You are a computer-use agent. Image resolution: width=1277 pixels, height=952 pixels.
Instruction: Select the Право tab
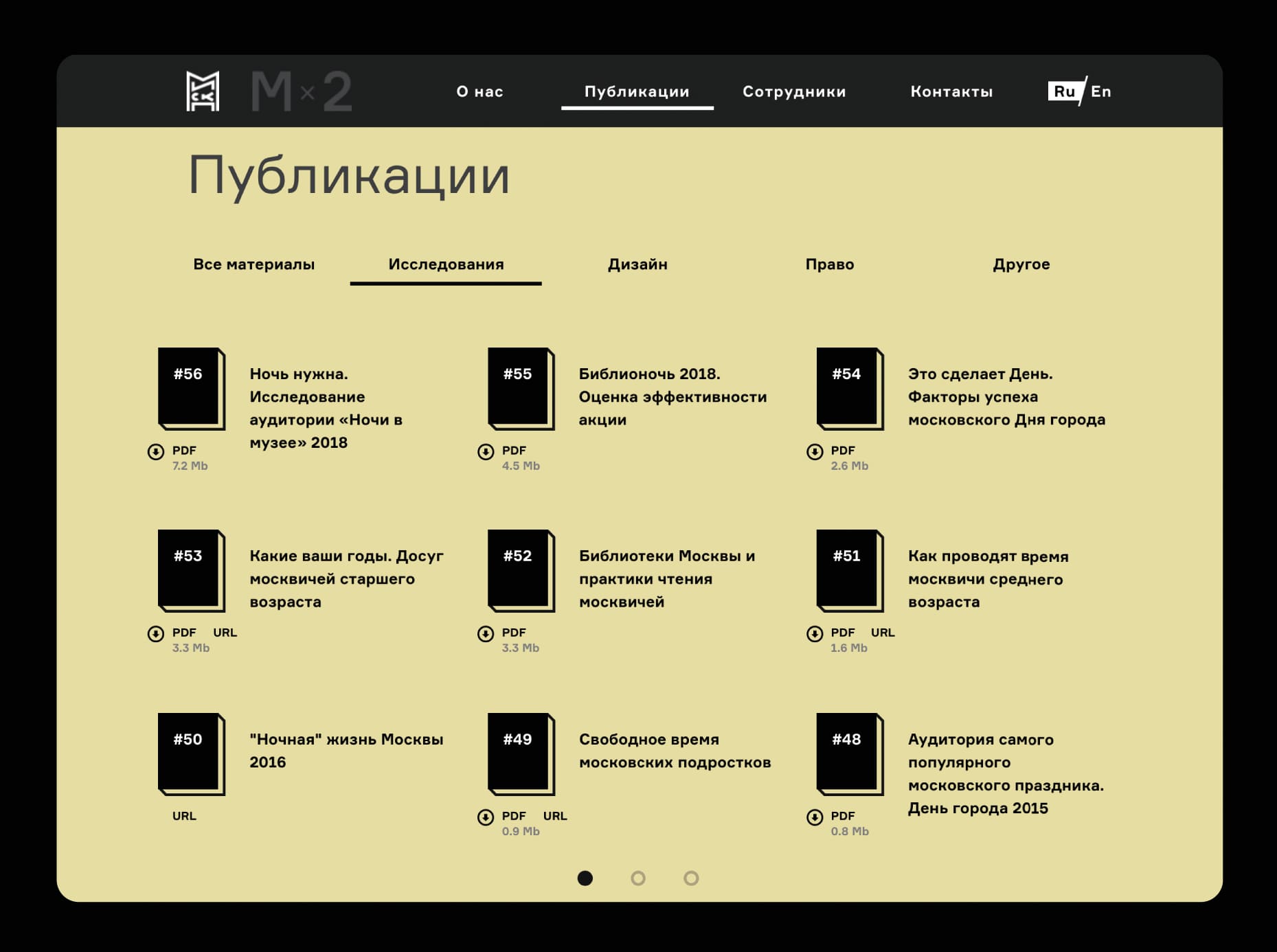830,264
